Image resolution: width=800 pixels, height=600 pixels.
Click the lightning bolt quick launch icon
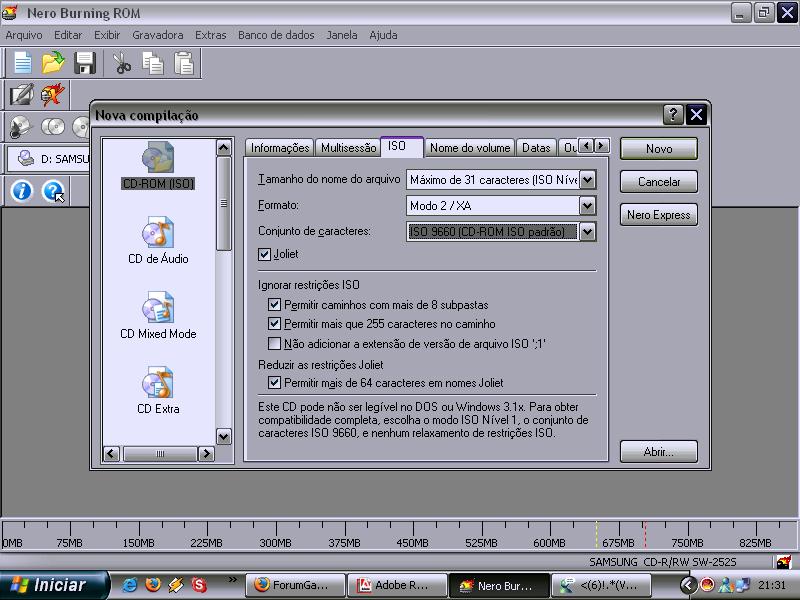click(176, 585)
